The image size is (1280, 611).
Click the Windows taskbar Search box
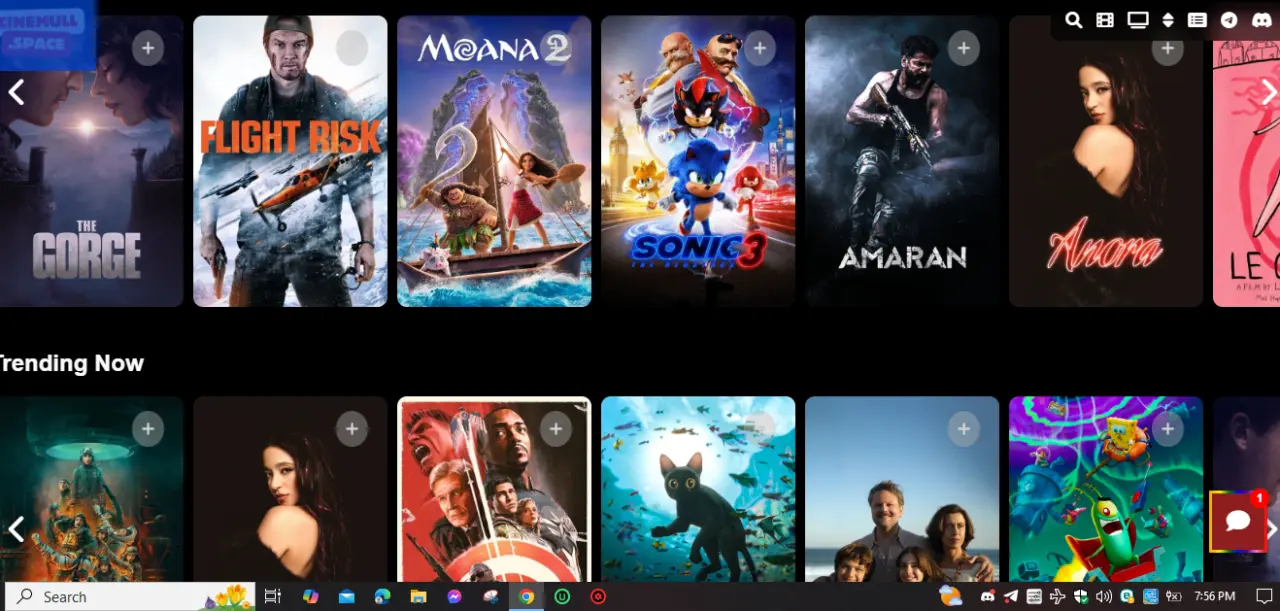click(x=130, y=597)
